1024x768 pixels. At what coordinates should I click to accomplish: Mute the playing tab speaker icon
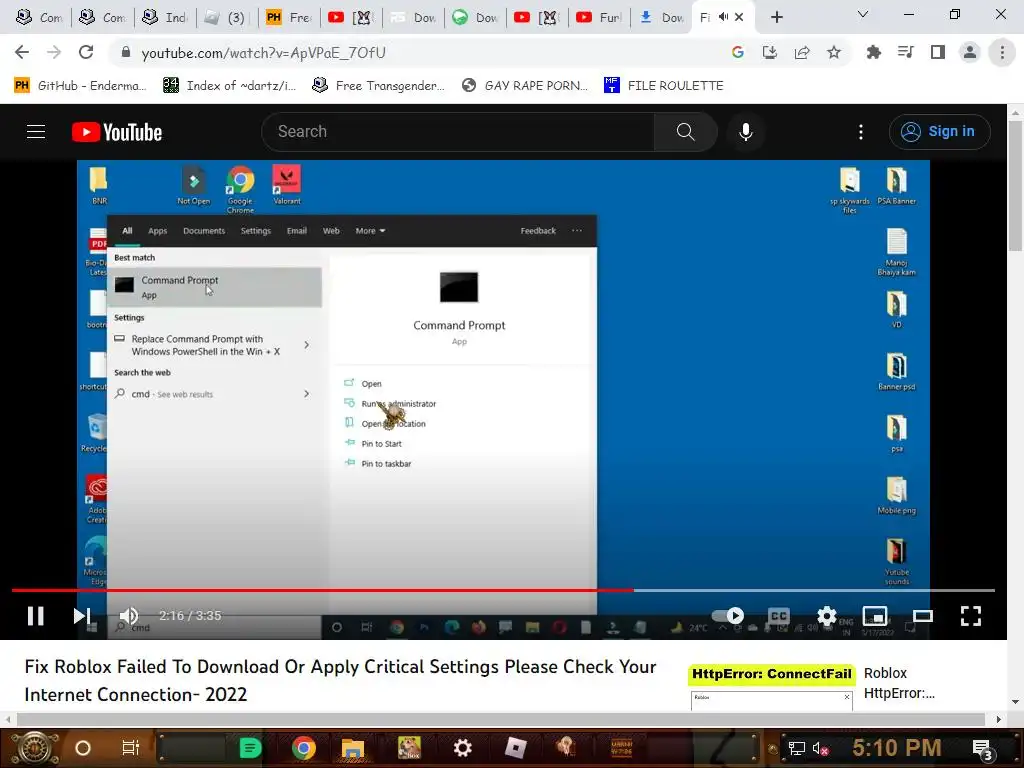[723, 17]
